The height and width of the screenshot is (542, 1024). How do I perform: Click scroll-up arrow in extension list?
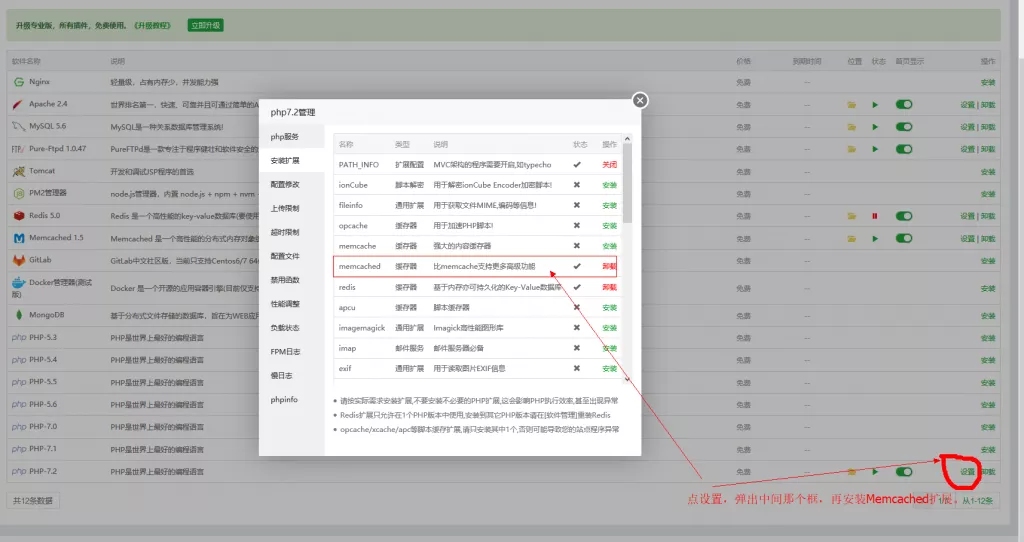pos(627,139)
